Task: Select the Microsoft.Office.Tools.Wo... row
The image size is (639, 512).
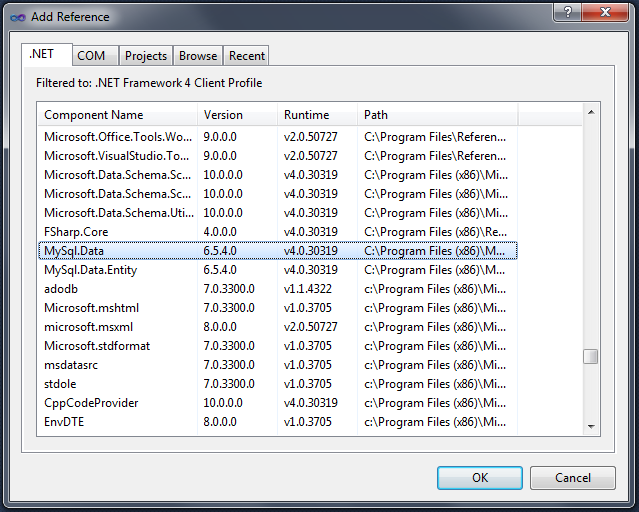Action: (278, 137)
